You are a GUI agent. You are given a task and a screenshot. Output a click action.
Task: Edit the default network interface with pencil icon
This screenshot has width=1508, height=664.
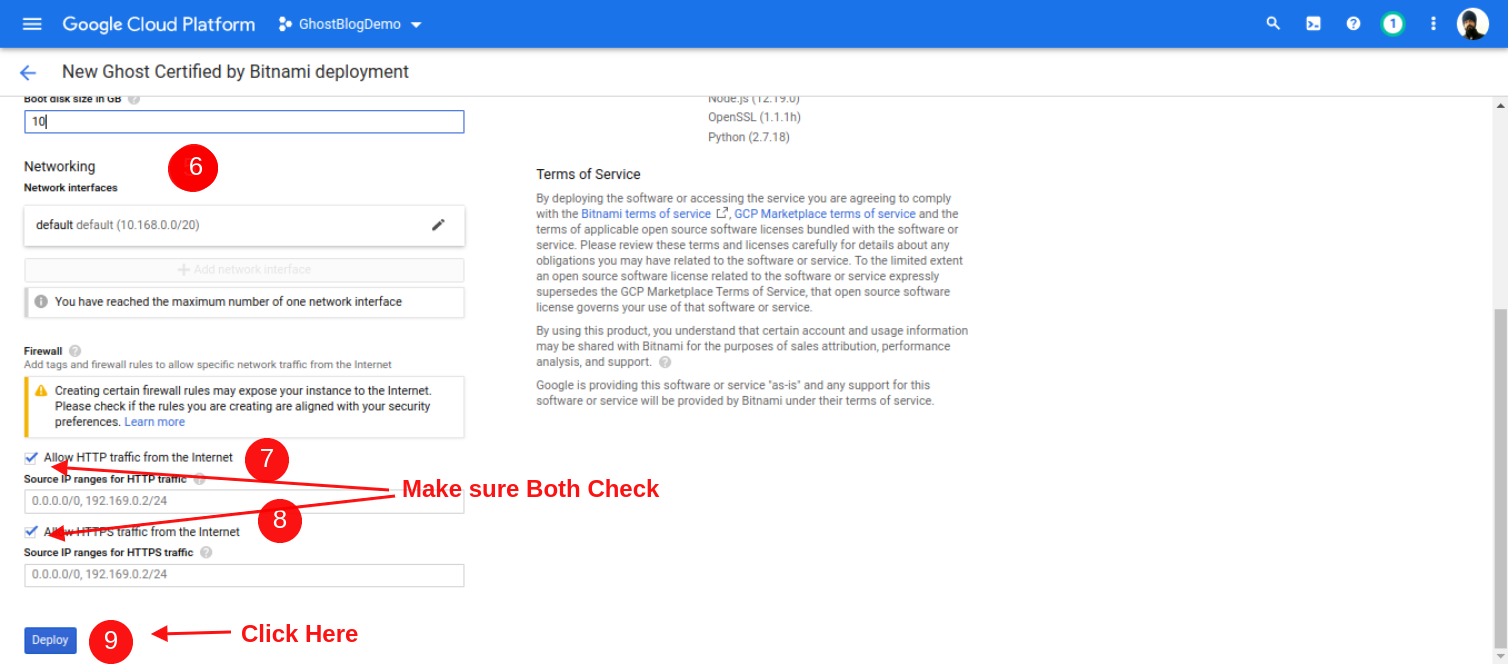[x=438, y=225]
